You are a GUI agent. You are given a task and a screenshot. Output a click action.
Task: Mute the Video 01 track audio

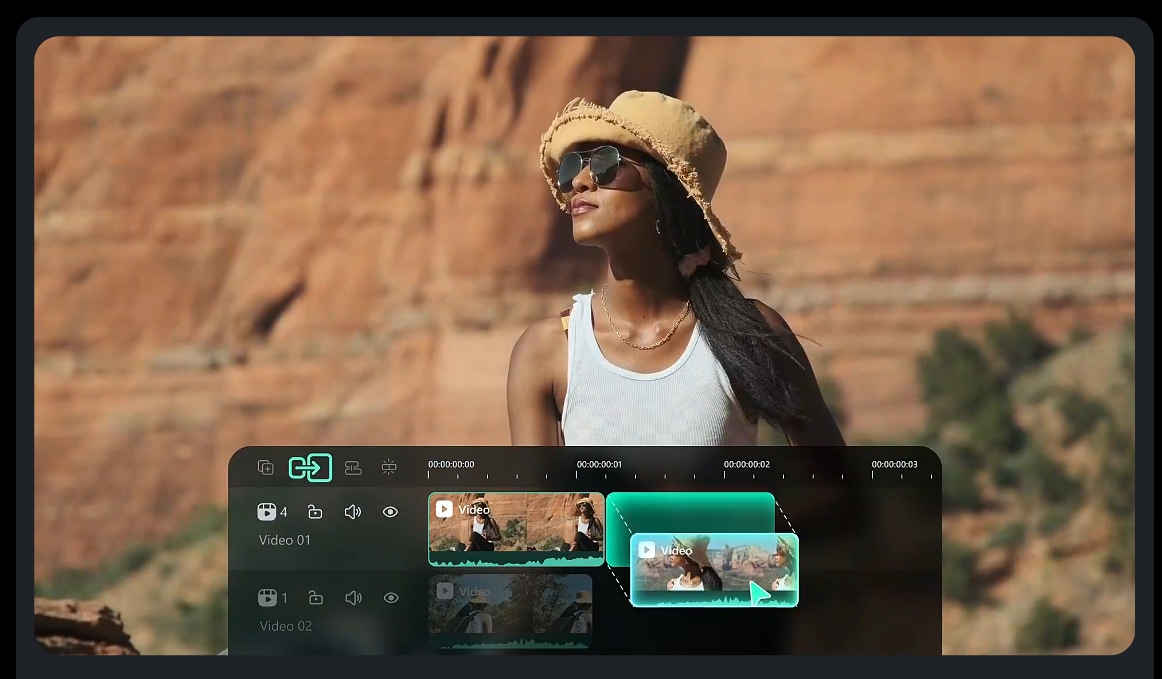[353, 511]
